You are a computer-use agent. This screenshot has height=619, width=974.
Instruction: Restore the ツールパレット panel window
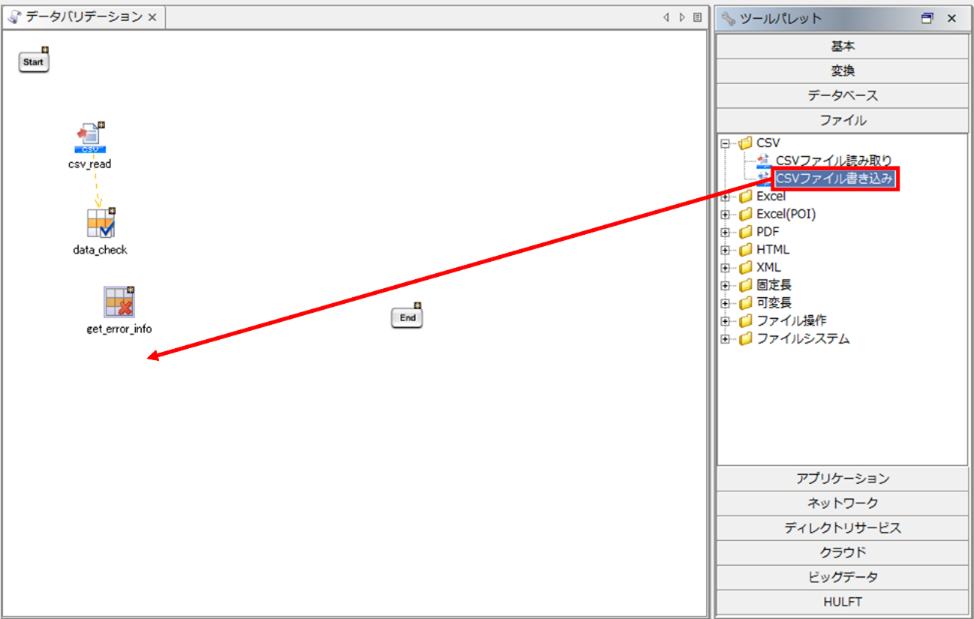click(x=927, y=18)
